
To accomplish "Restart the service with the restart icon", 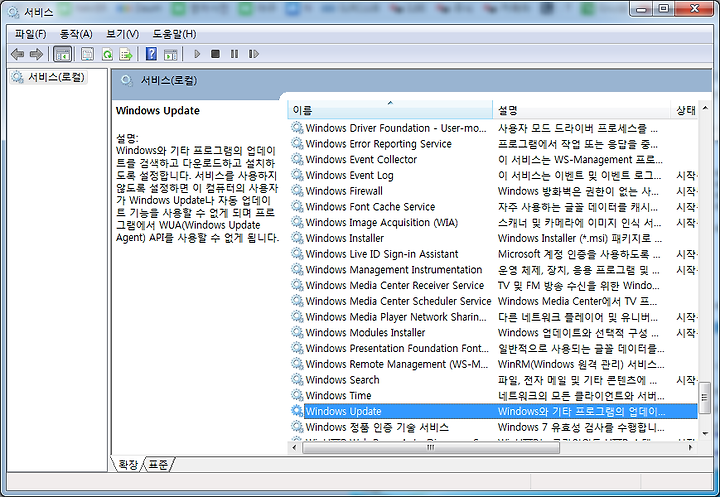I will click(253, 54).
